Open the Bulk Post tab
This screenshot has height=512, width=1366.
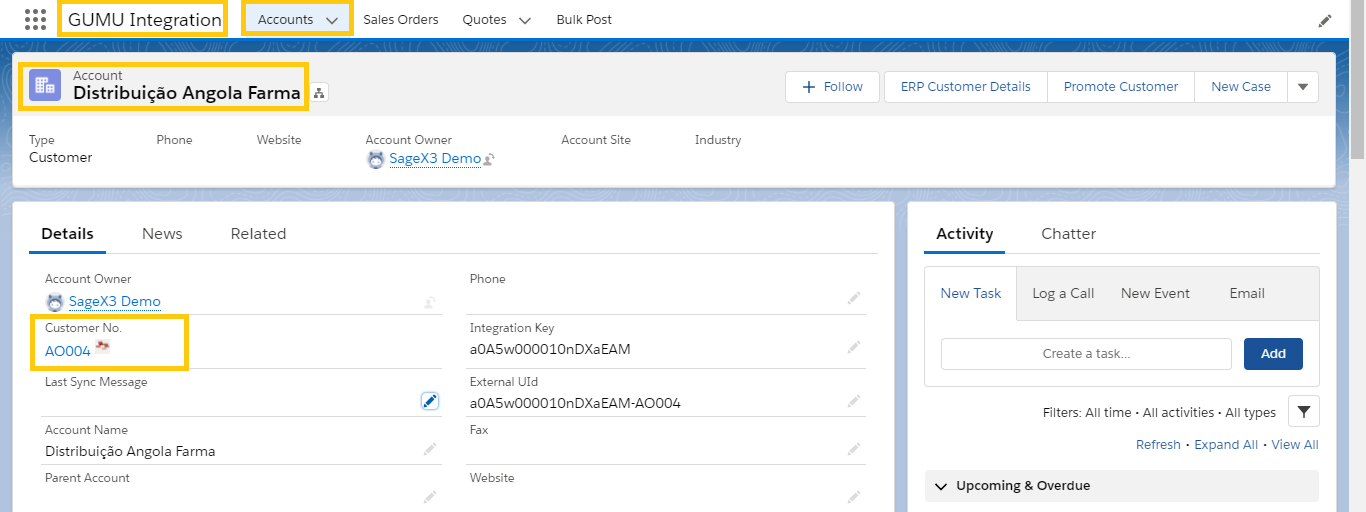[584, 19]
